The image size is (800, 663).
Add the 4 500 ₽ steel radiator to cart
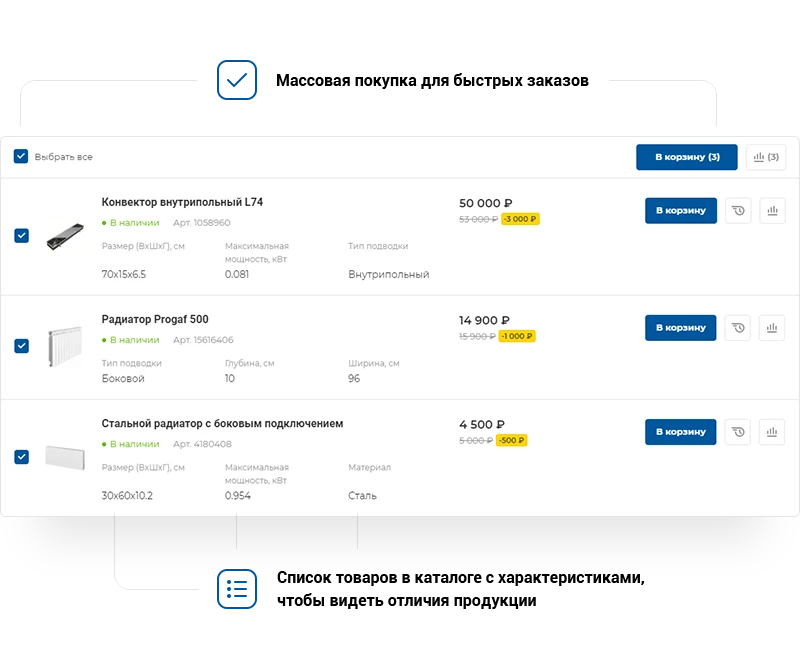click(681, 432)
